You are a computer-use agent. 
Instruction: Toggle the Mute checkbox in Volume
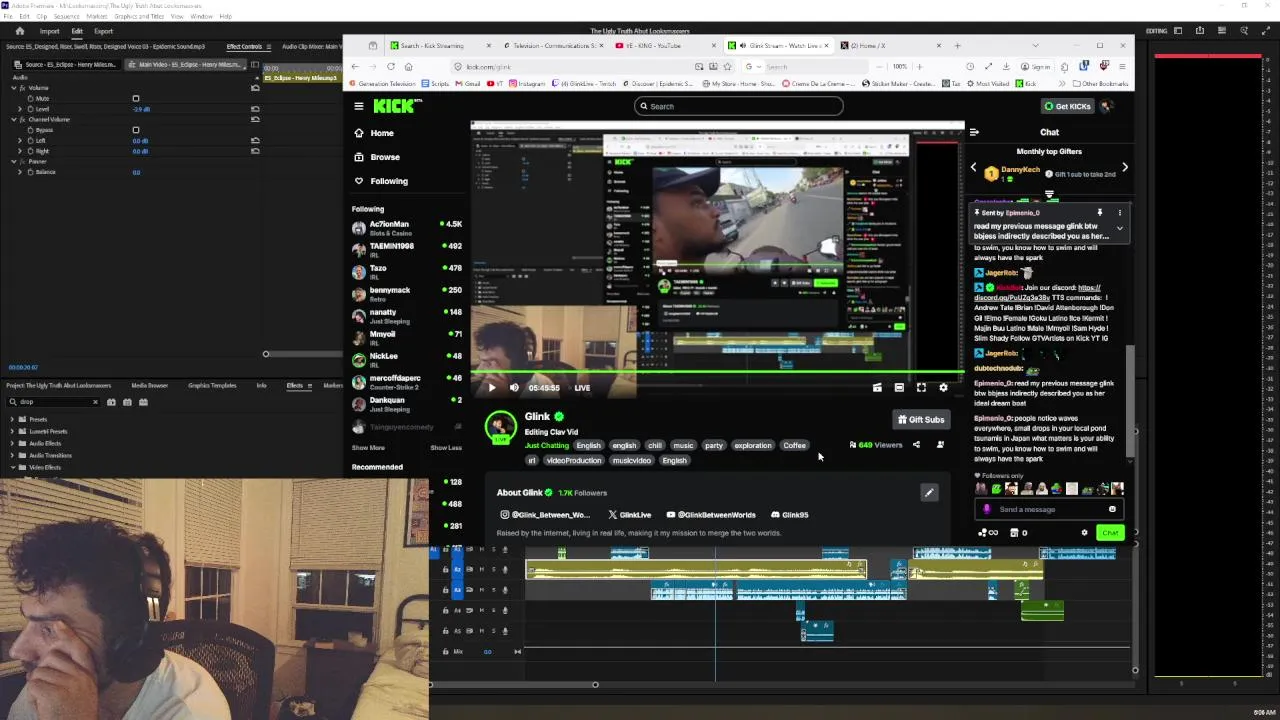[x=136, y=98]
